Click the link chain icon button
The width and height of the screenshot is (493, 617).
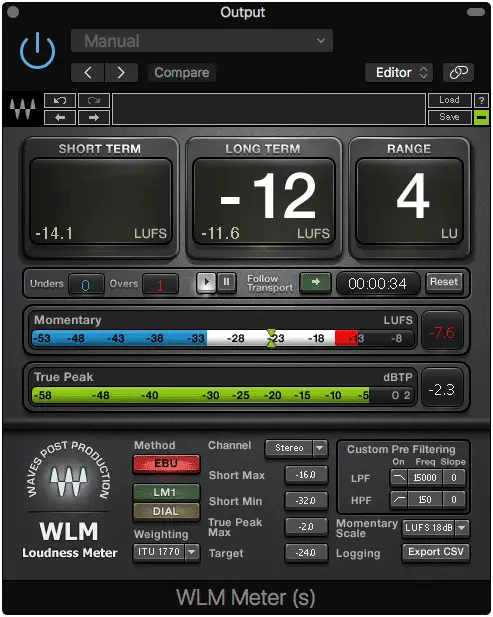458,72
